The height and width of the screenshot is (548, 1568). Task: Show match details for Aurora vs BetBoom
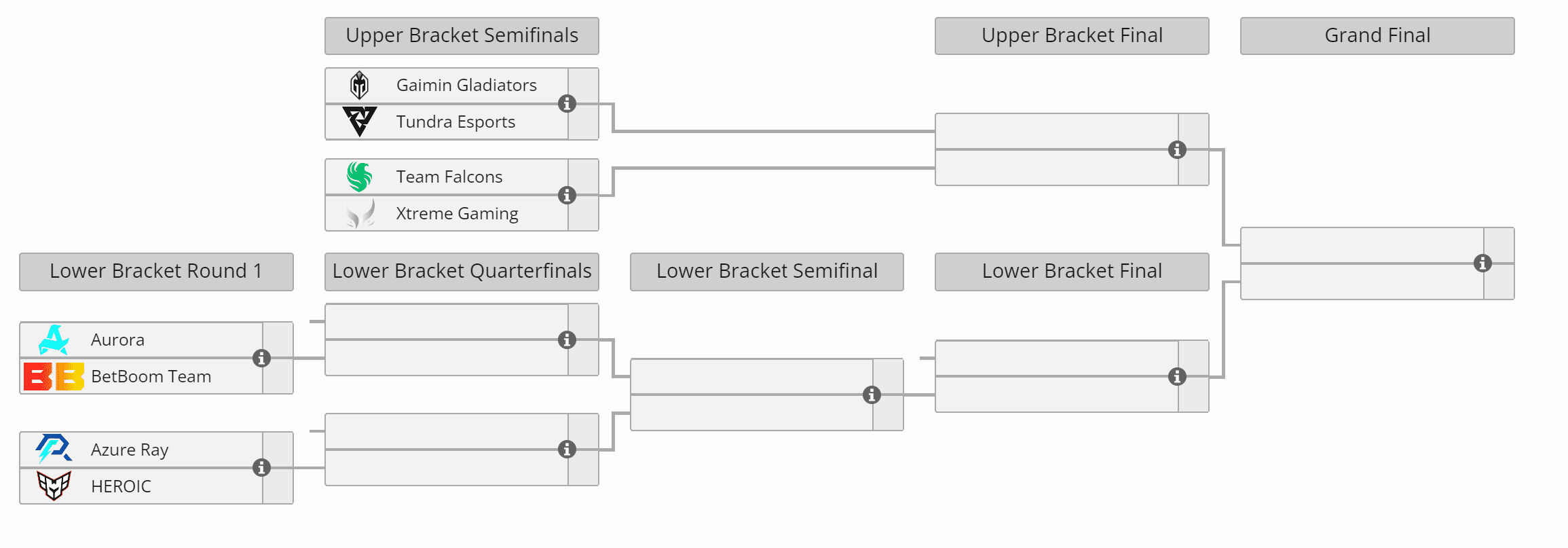[261, 358]
